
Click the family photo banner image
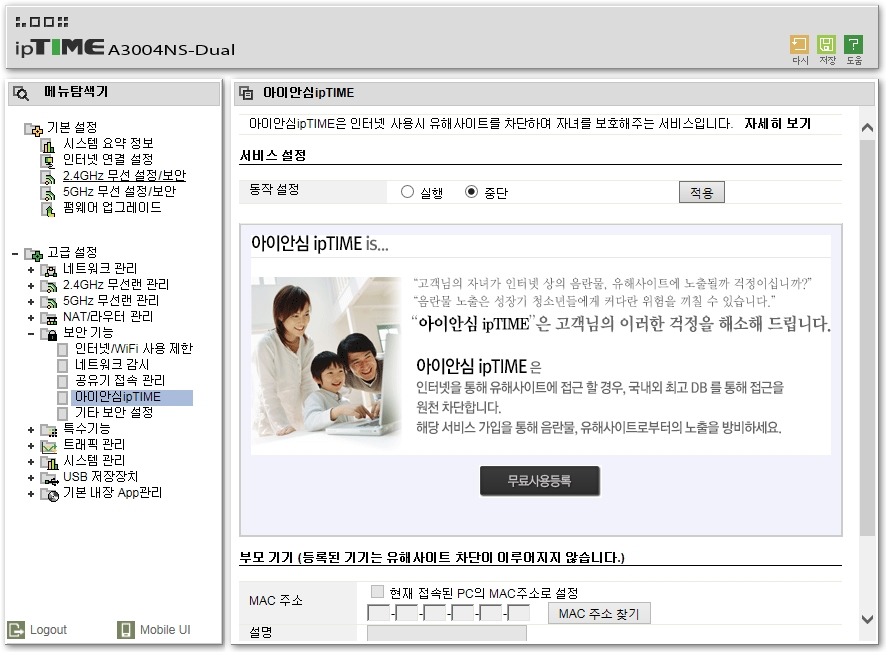click(x=326, y=364)
